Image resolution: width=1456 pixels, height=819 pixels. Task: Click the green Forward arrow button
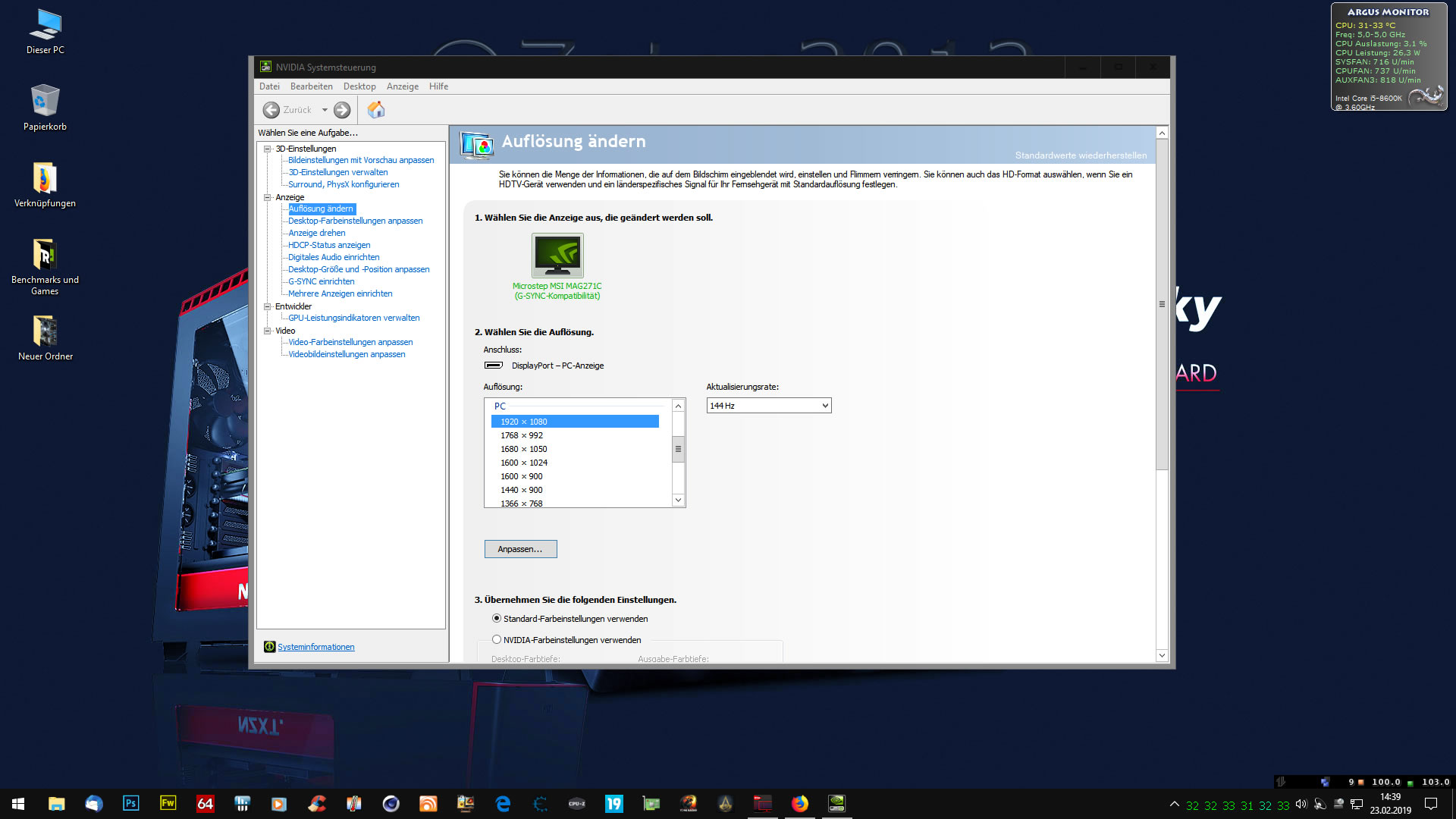click(342, 110)
